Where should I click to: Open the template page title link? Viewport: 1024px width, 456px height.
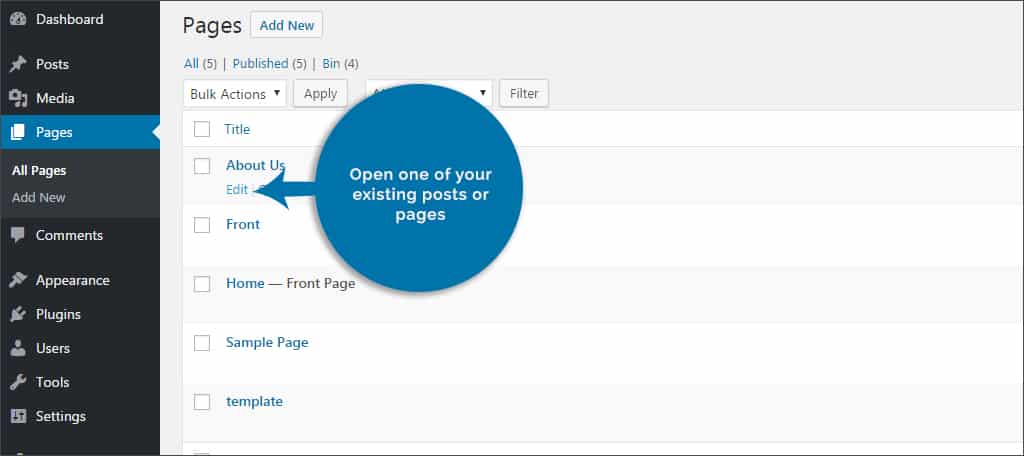click(254, 401)
